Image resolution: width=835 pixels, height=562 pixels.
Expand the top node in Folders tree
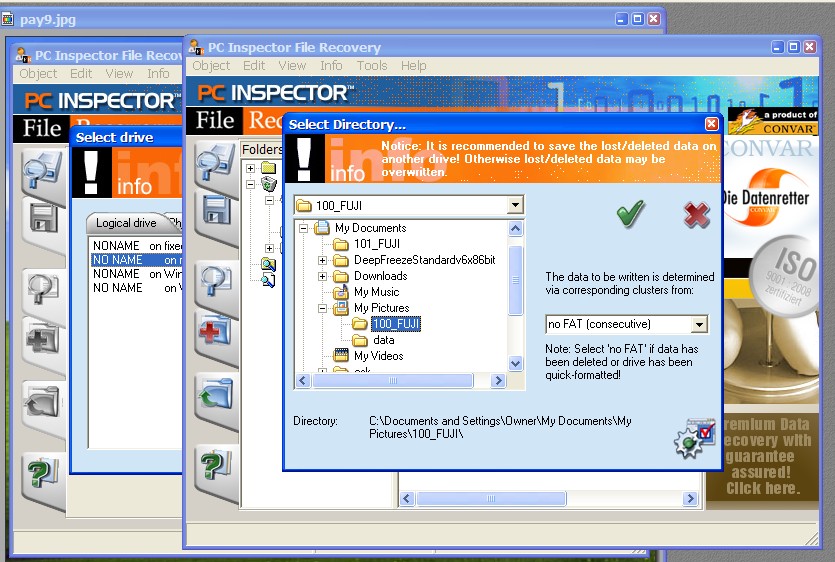click(x=250, y=168)
